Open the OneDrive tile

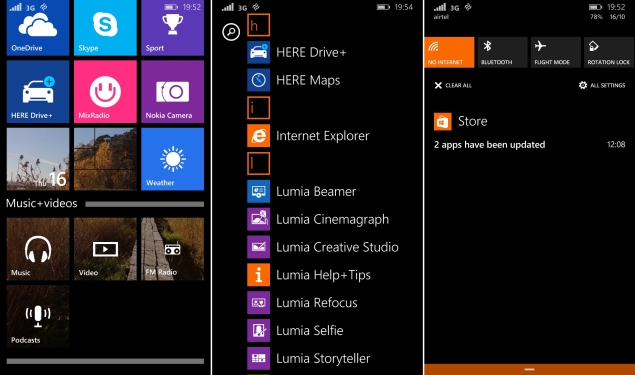pyautogui.click(x=38, y=28)
